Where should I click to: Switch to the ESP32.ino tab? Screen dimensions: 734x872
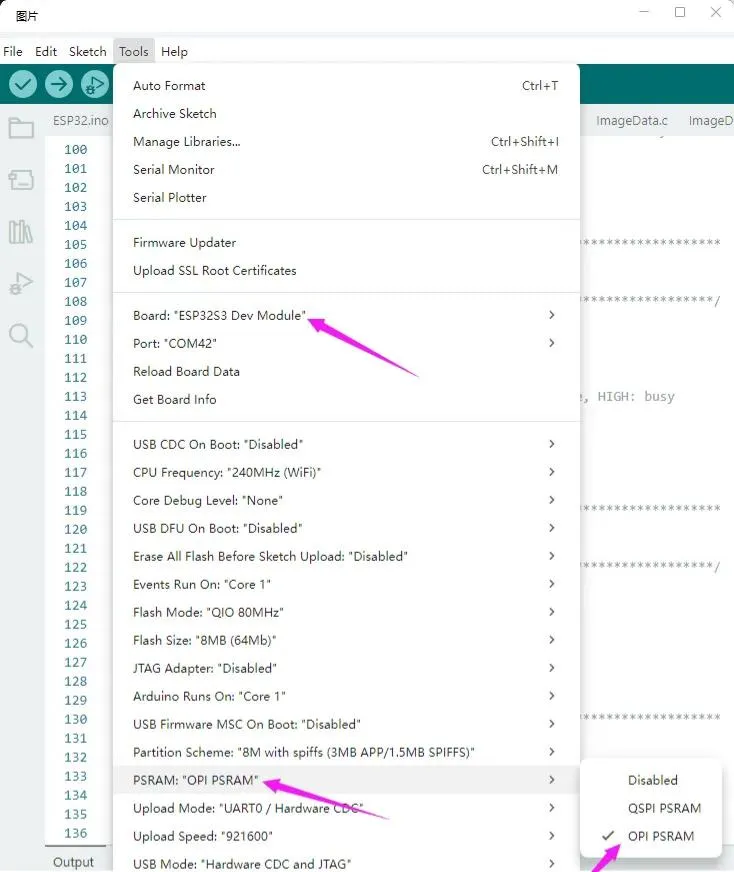click(x=80, y=121)
